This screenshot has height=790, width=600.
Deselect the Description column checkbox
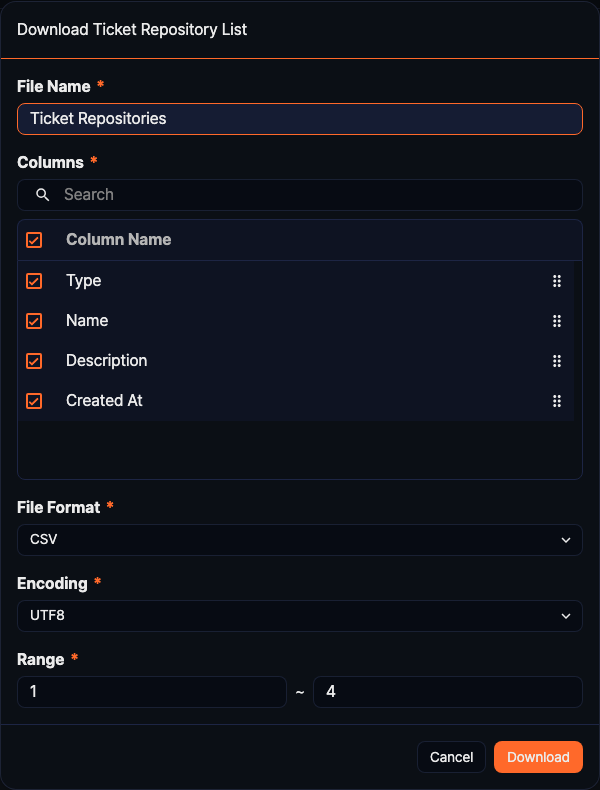[x=34, y=361]
